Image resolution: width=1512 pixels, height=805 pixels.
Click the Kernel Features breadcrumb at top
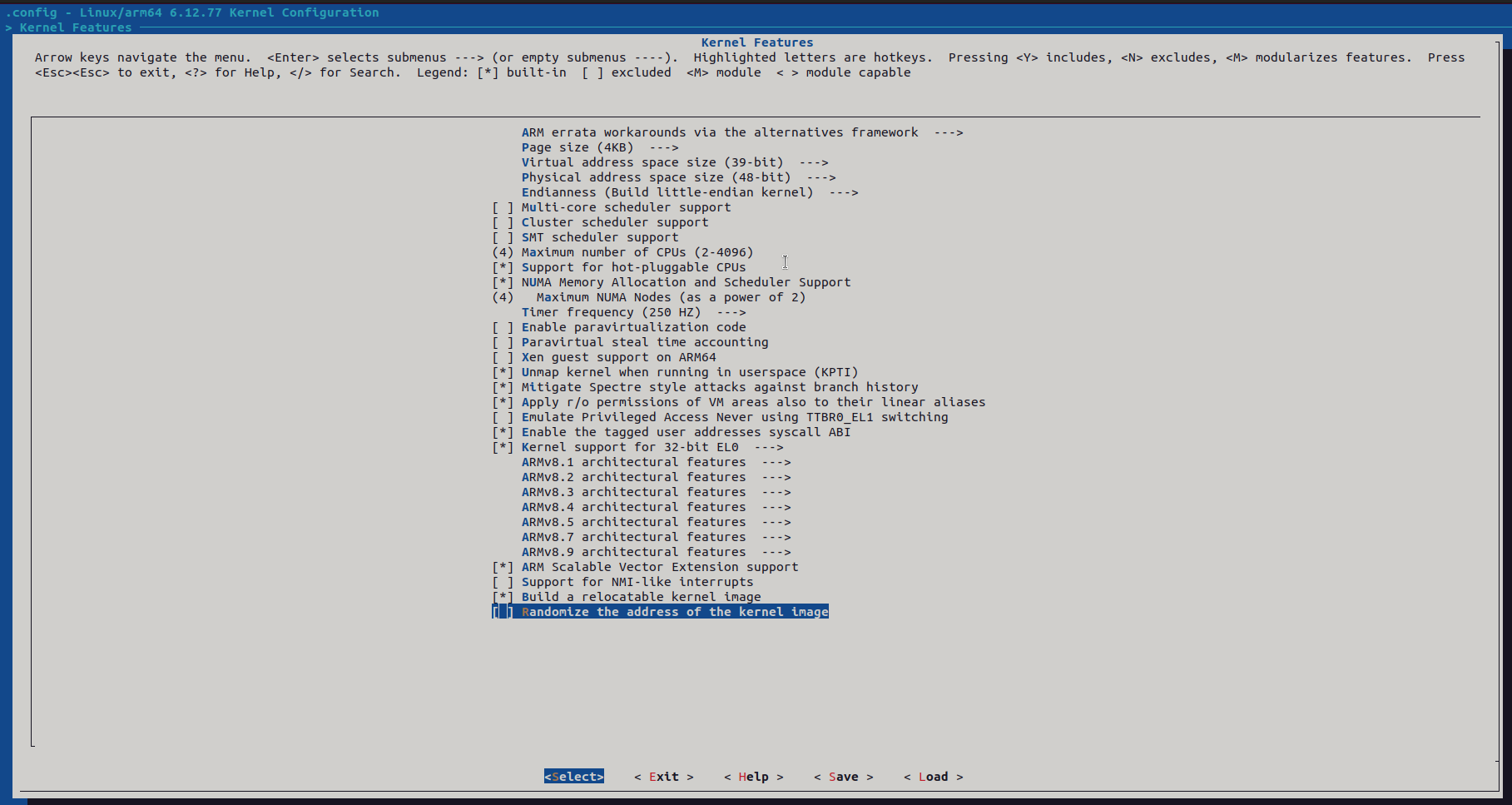[x=76, y=27]
